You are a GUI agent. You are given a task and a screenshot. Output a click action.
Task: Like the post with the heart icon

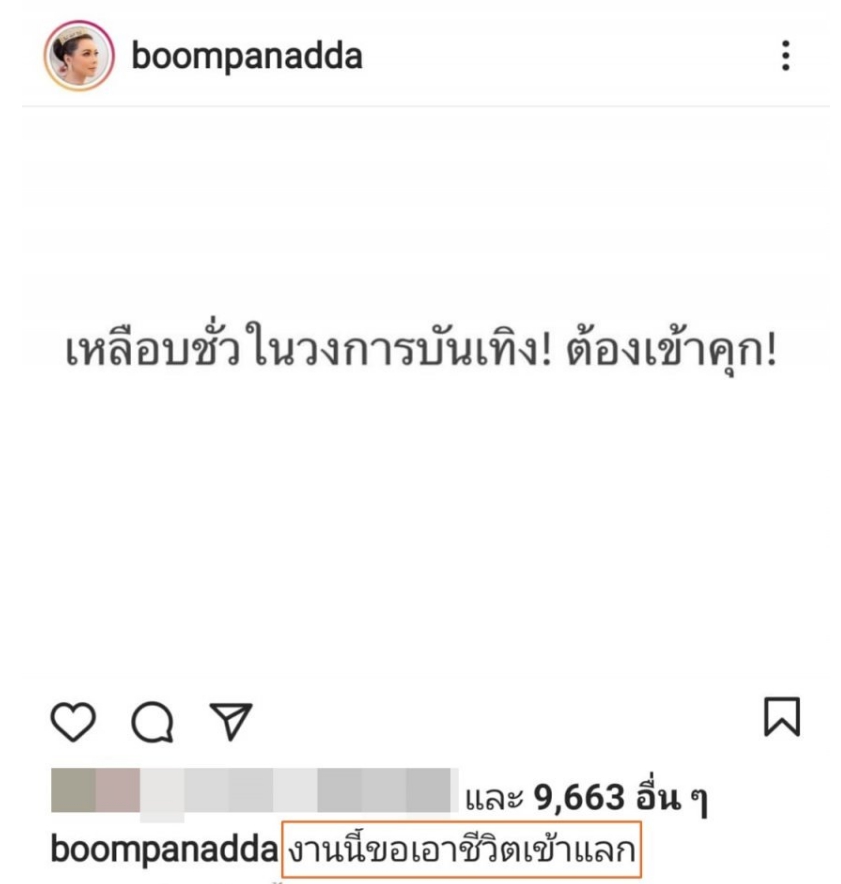coord(73,721)
